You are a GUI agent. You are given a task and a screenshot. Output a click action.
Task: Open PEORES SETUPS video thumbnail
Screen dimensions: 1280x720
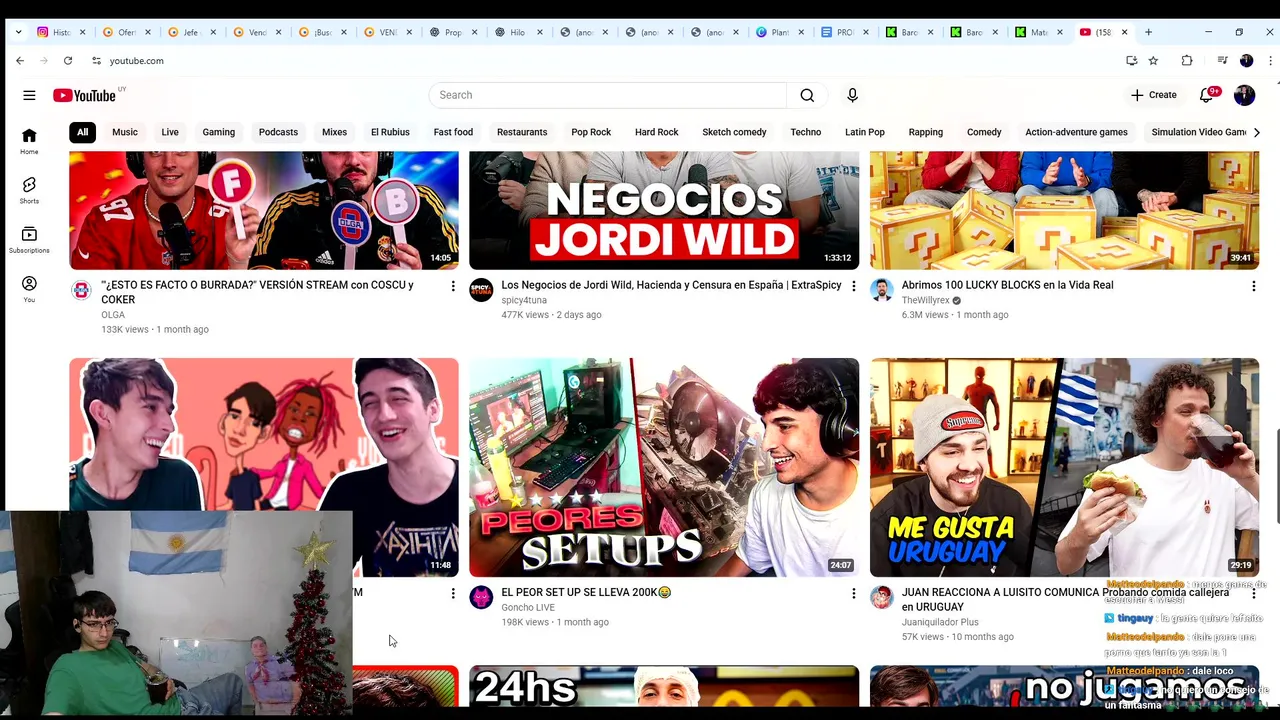tap(664, 467)
